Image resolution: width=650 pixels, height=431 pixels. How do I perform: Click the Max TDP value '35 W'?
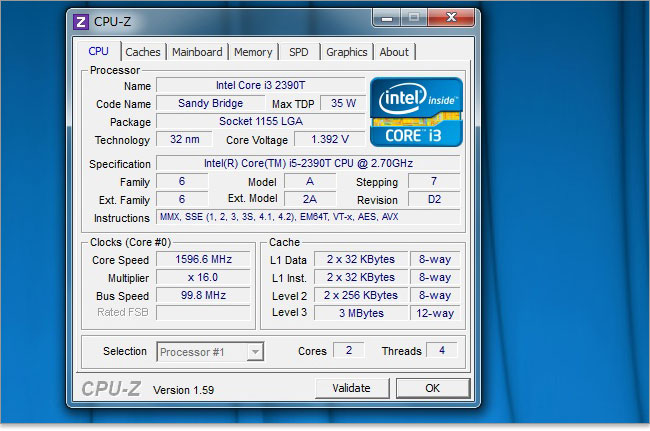(x=343, y=103)
